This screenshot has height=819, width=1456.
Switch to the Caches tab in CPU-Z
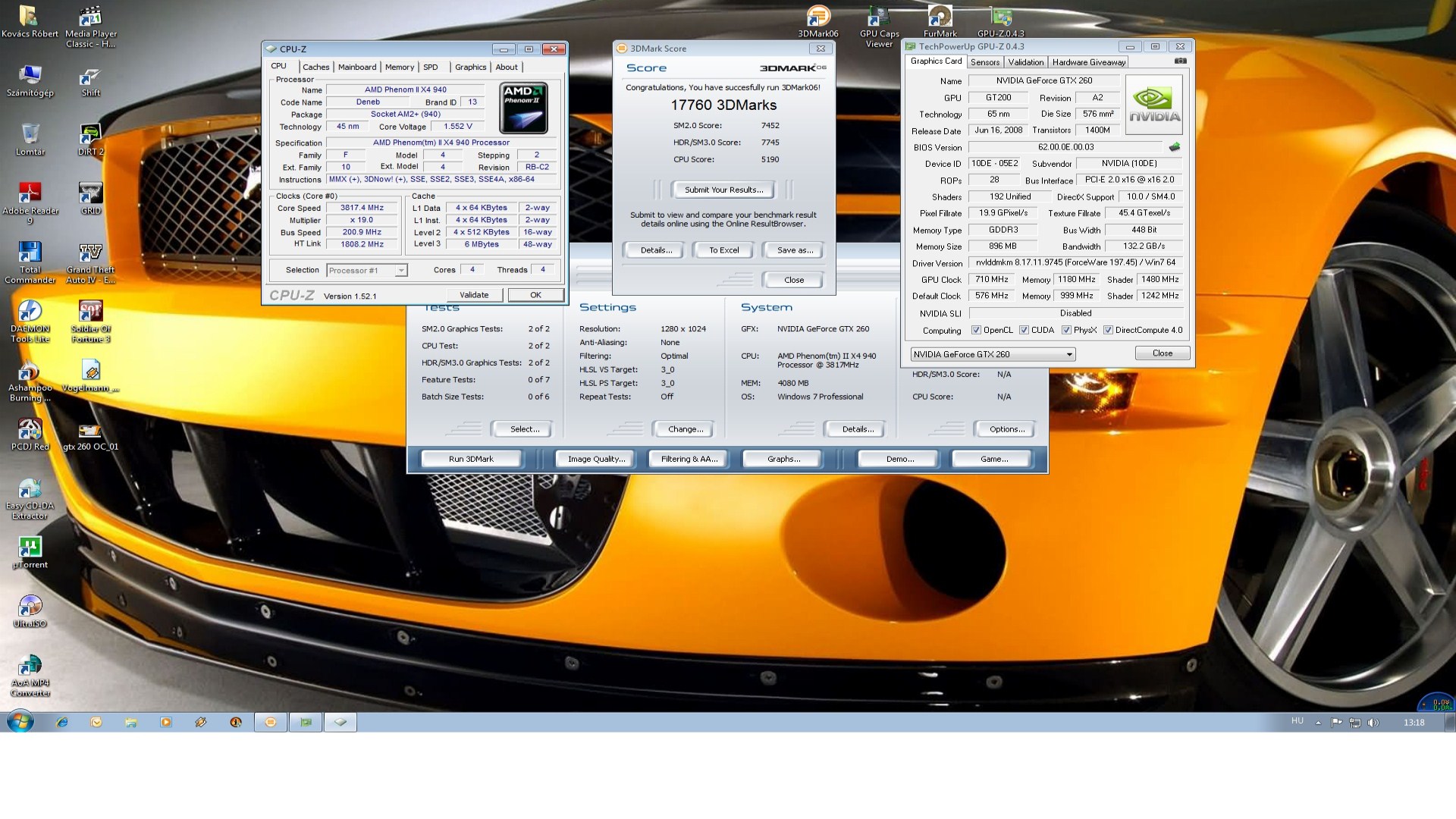coord(315,67)
